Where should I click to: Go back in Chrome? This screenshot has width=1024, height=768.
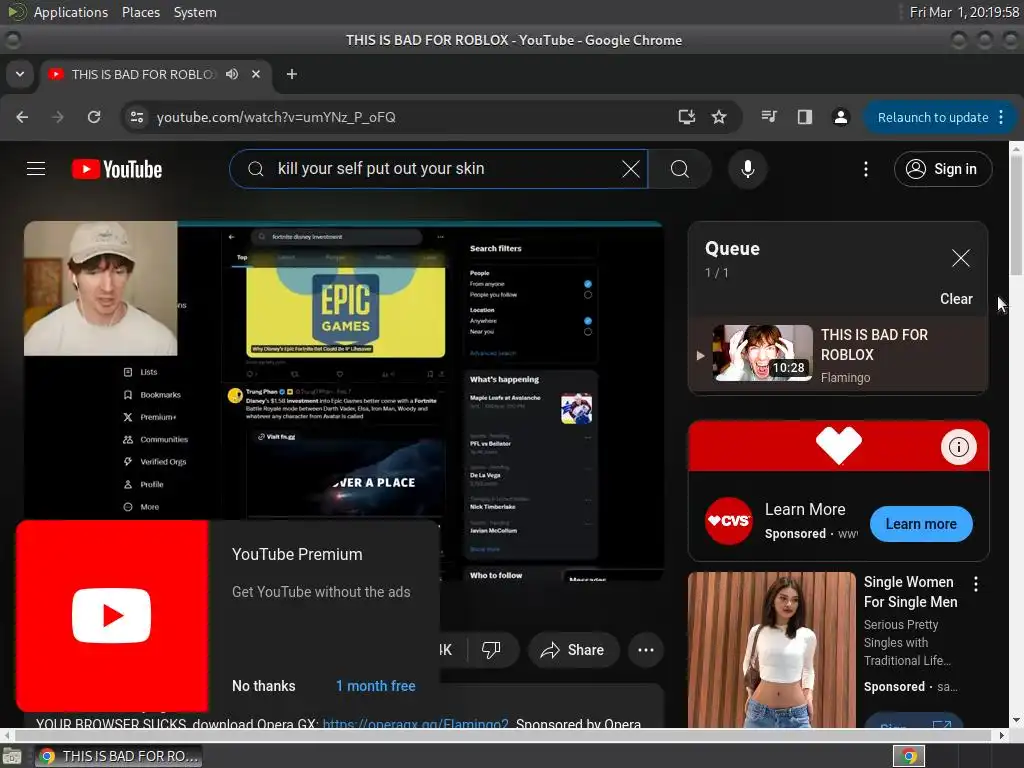(x=22, y=117)
